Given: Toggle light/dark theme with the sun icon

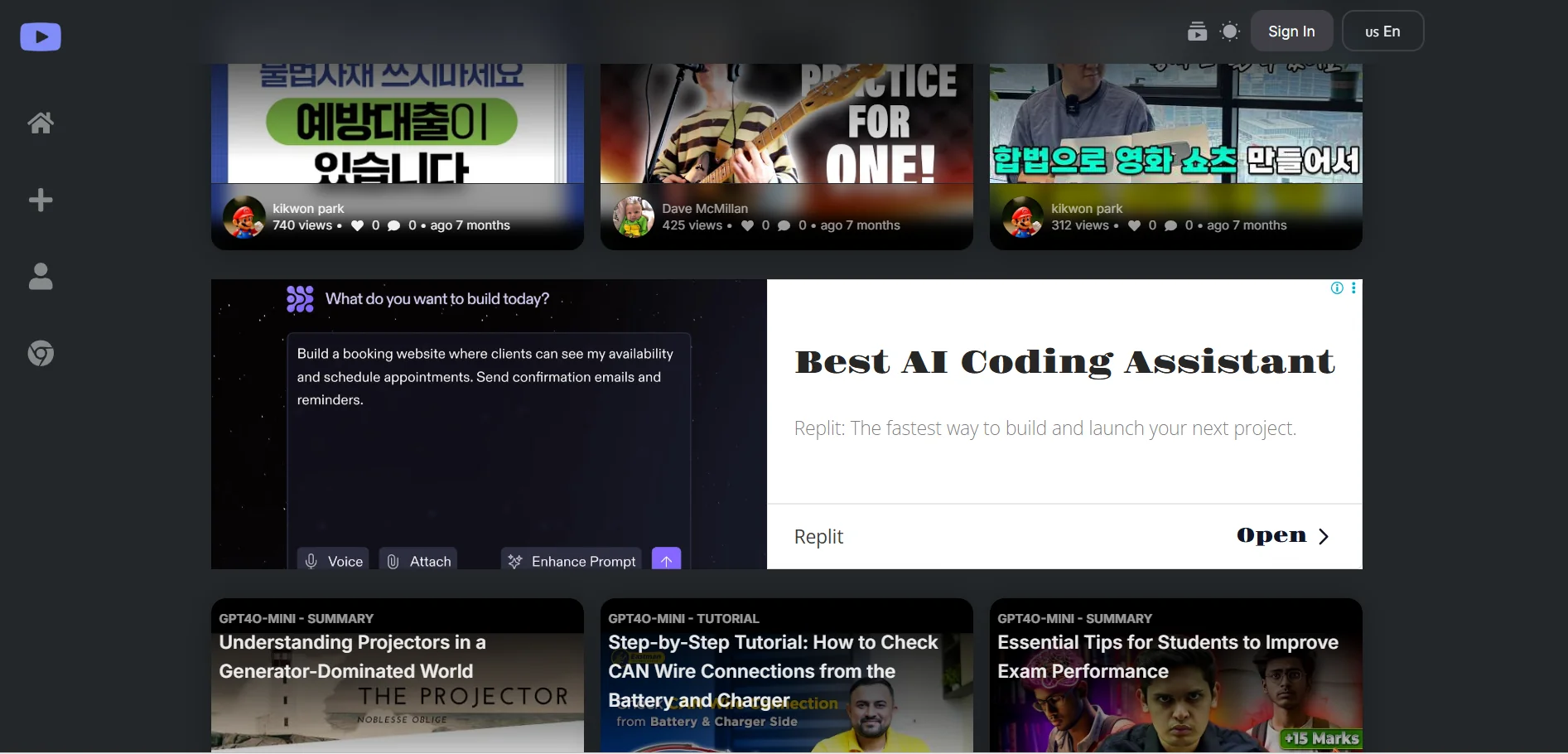Looking at the screenshot, I should (1230, 31).
